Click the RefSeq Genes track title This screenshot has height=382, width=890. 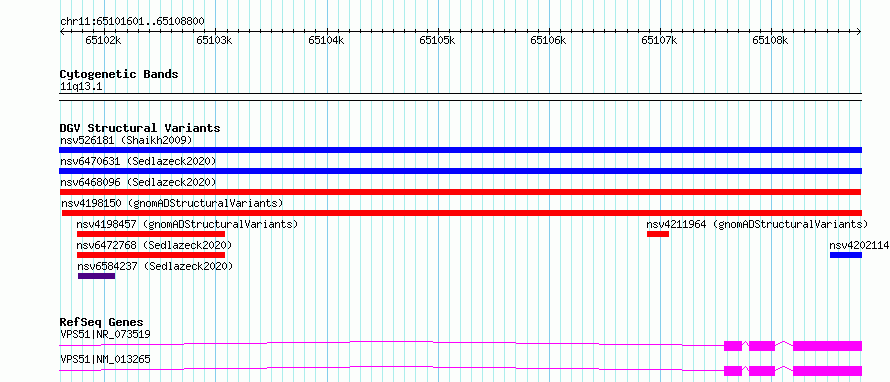pos(102,322)
